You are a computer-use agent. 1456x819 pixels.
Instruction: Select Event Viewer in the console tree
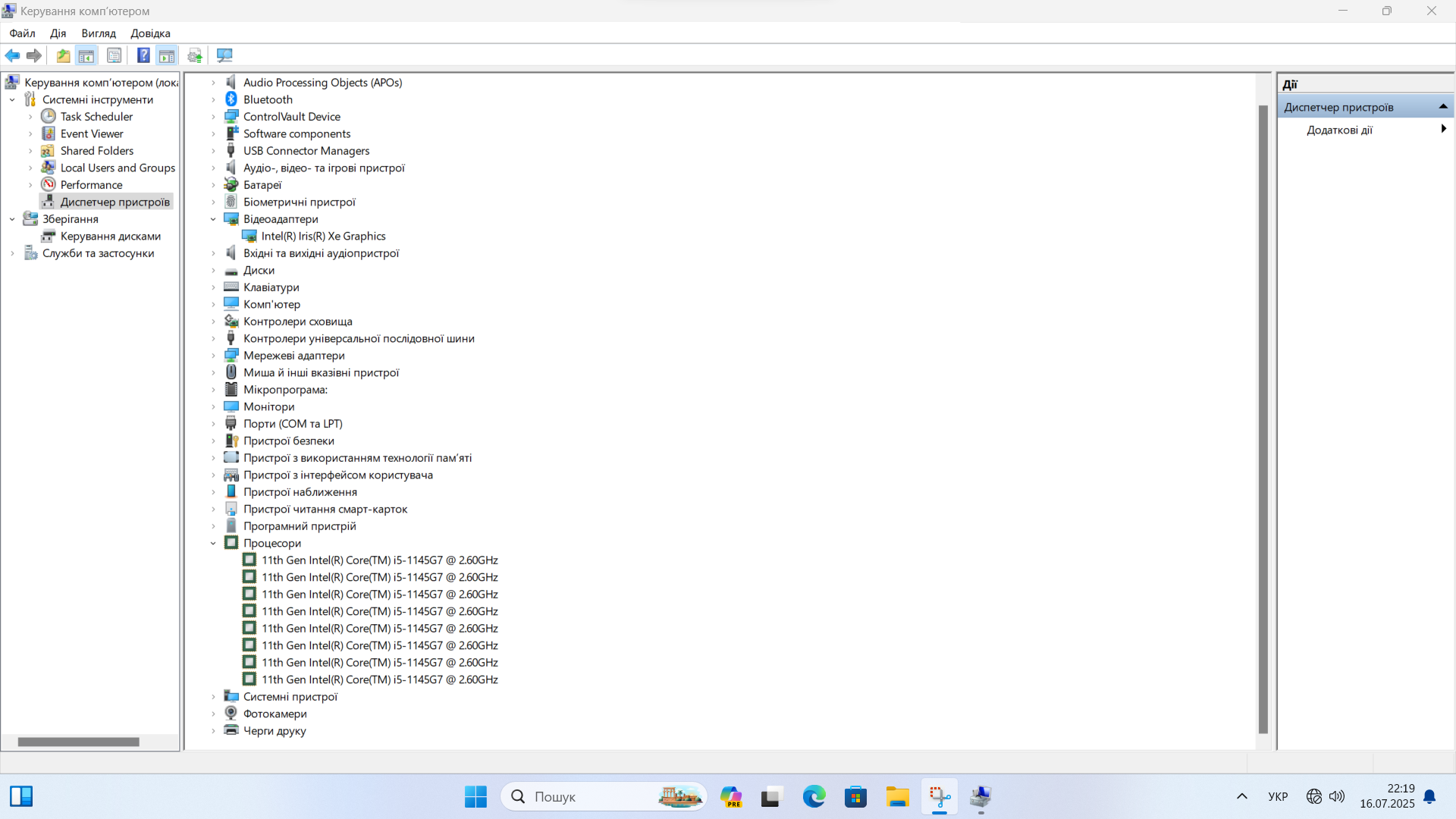pyautogui.click(x=91, y=134)
